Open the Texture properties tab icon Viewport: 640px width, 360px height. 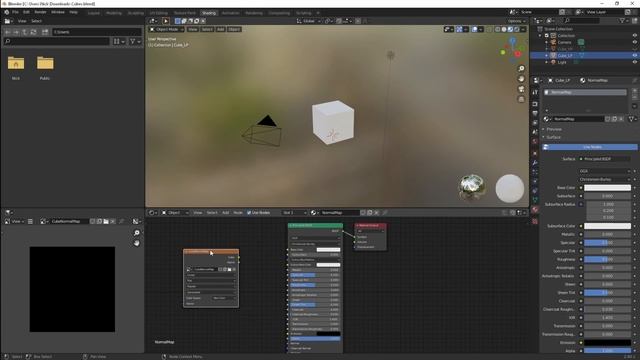coord(535,221)
